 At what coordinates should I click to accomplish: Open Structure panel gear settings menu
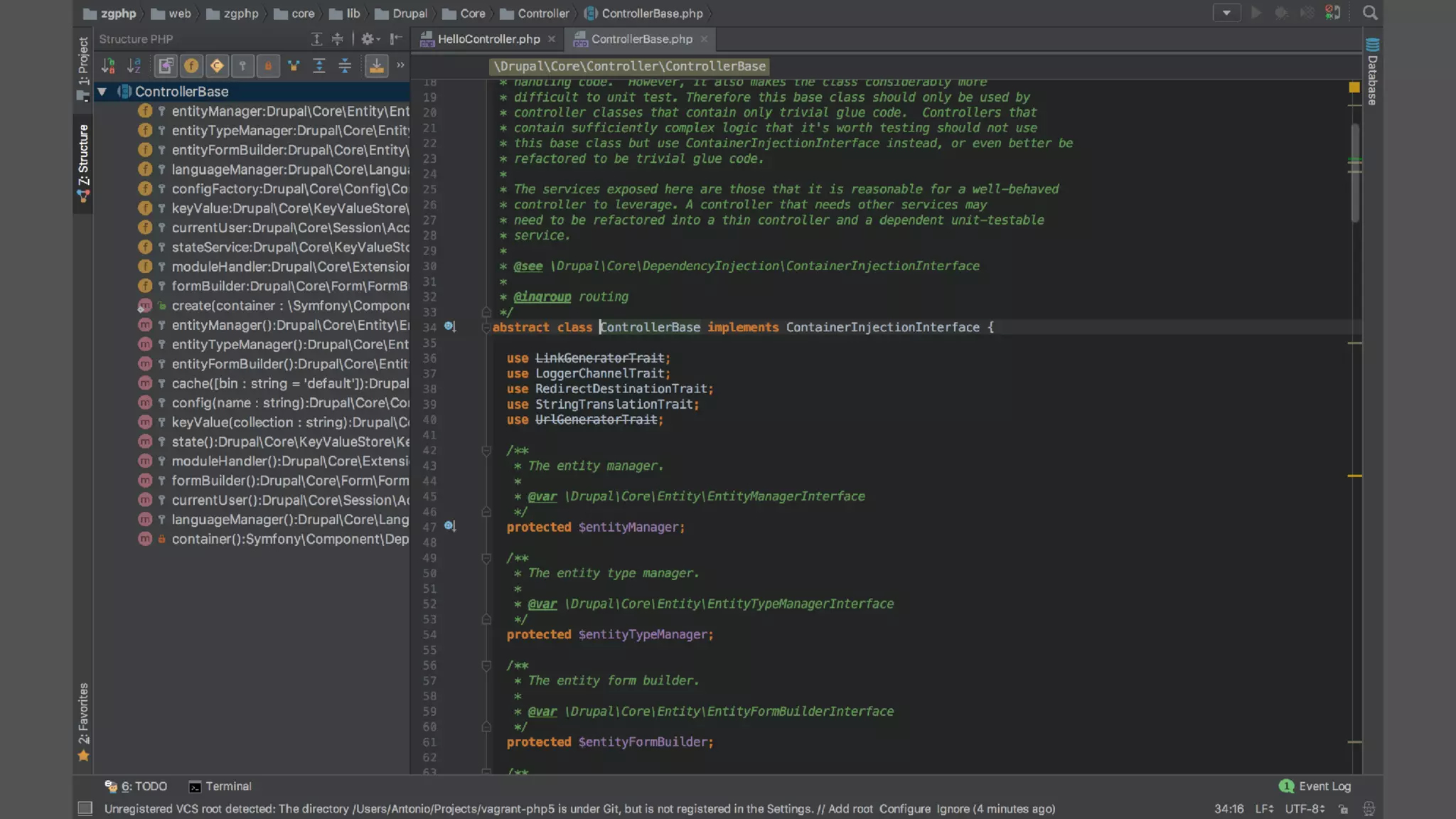click(368, 39)
